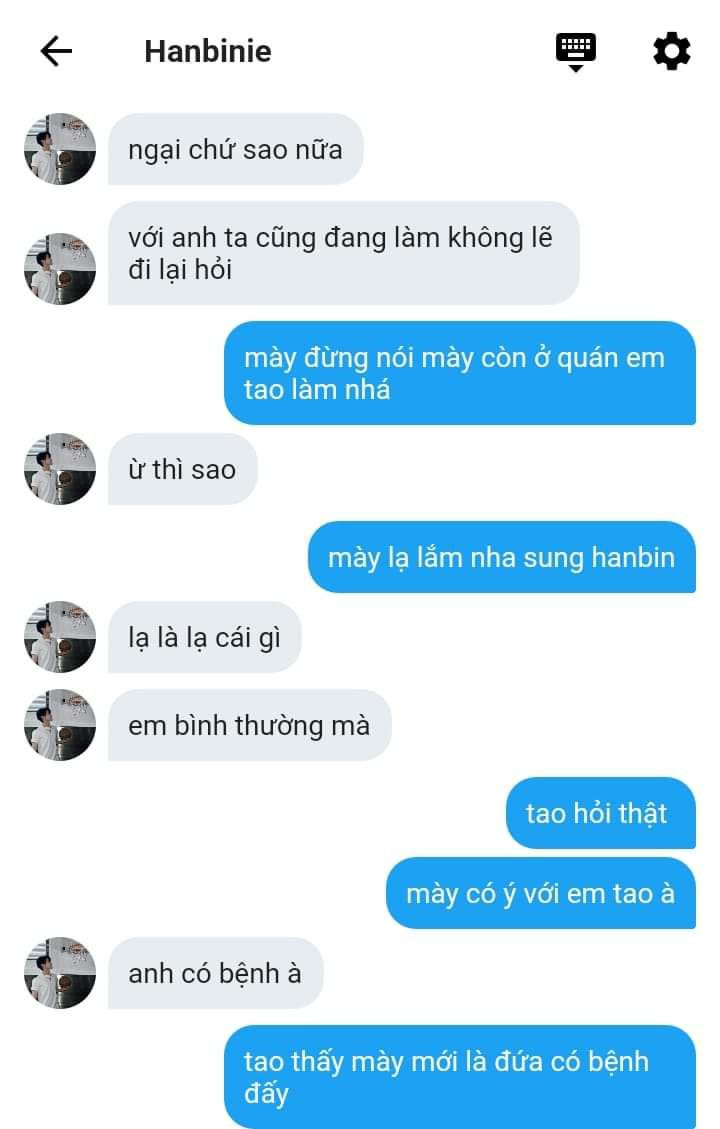
Task: Tap avatar beside "em bình thường mà"
Action: tap(60, 725)
